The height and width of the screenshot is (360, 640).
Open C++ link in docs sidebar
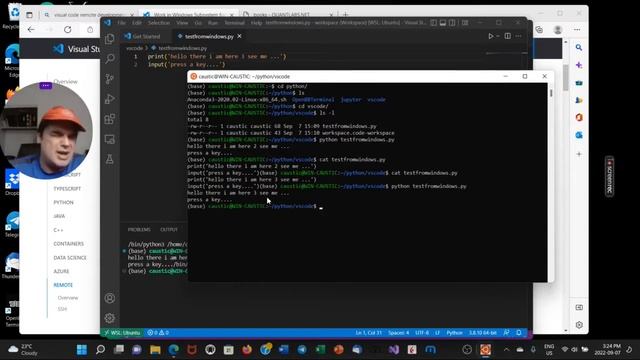coord(58,230)
